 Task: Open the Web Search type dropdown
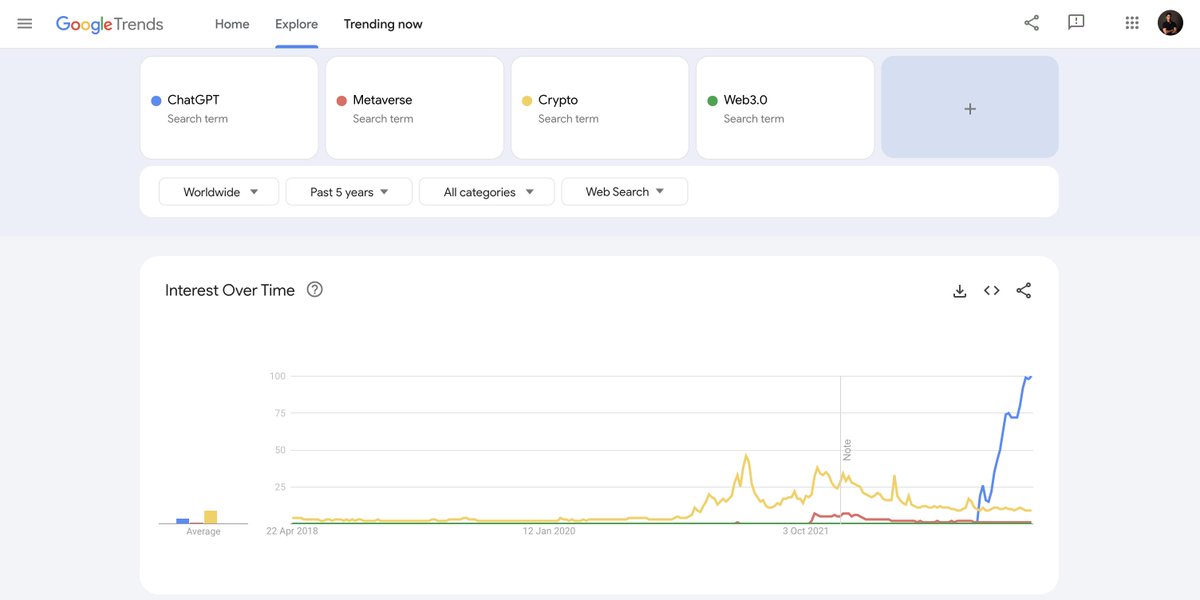(625, 192)
